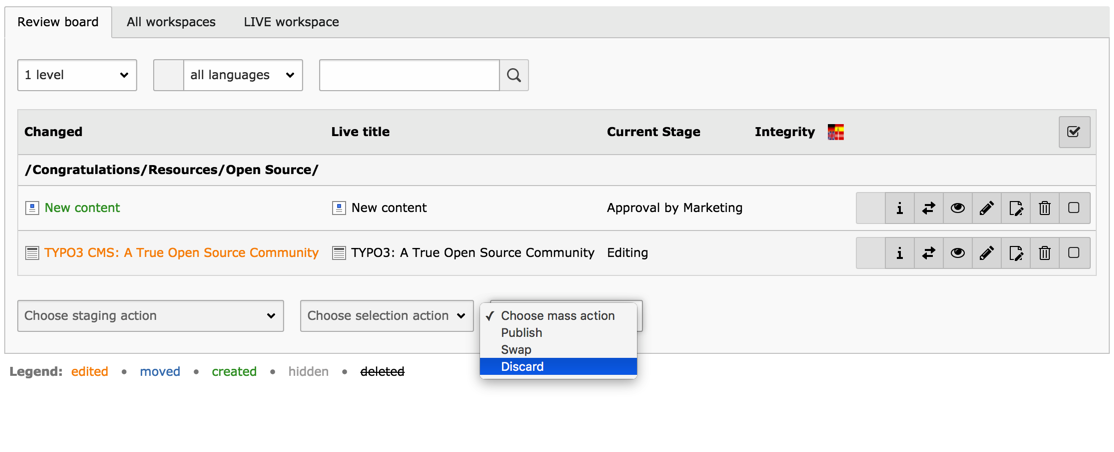Edit New content using the pencil icon
Screen dimensions: 1114x452
986,208
